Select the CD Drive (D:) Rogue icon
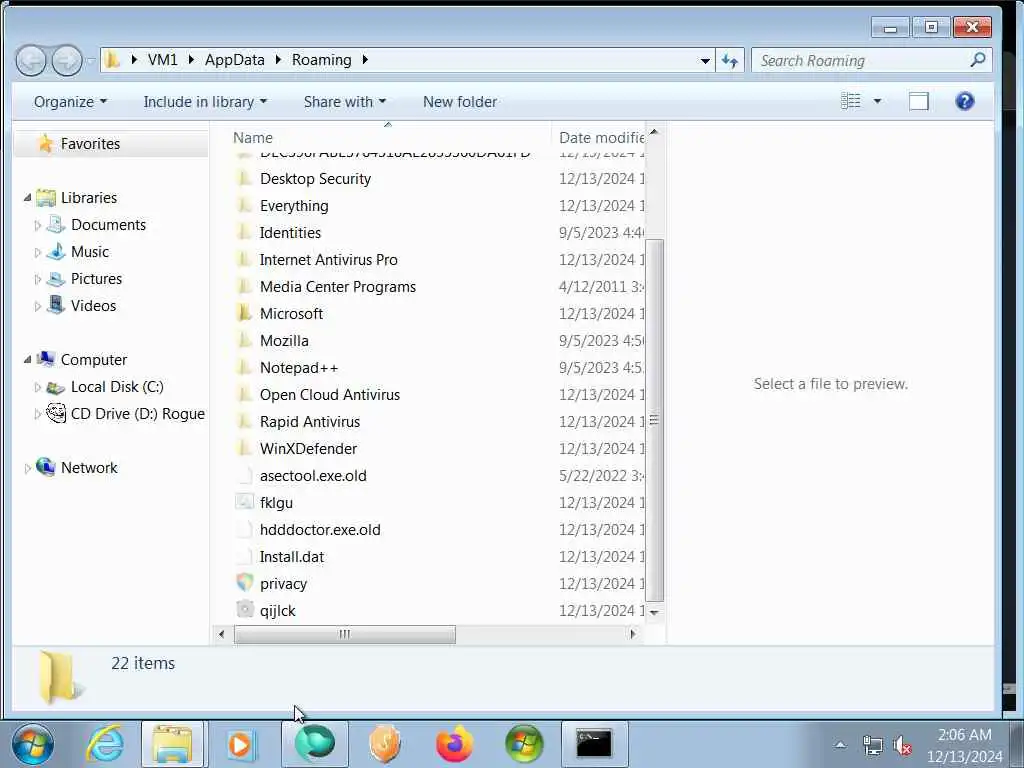The width and height of the screenshot is (1024, 768). tap(56, 413)
